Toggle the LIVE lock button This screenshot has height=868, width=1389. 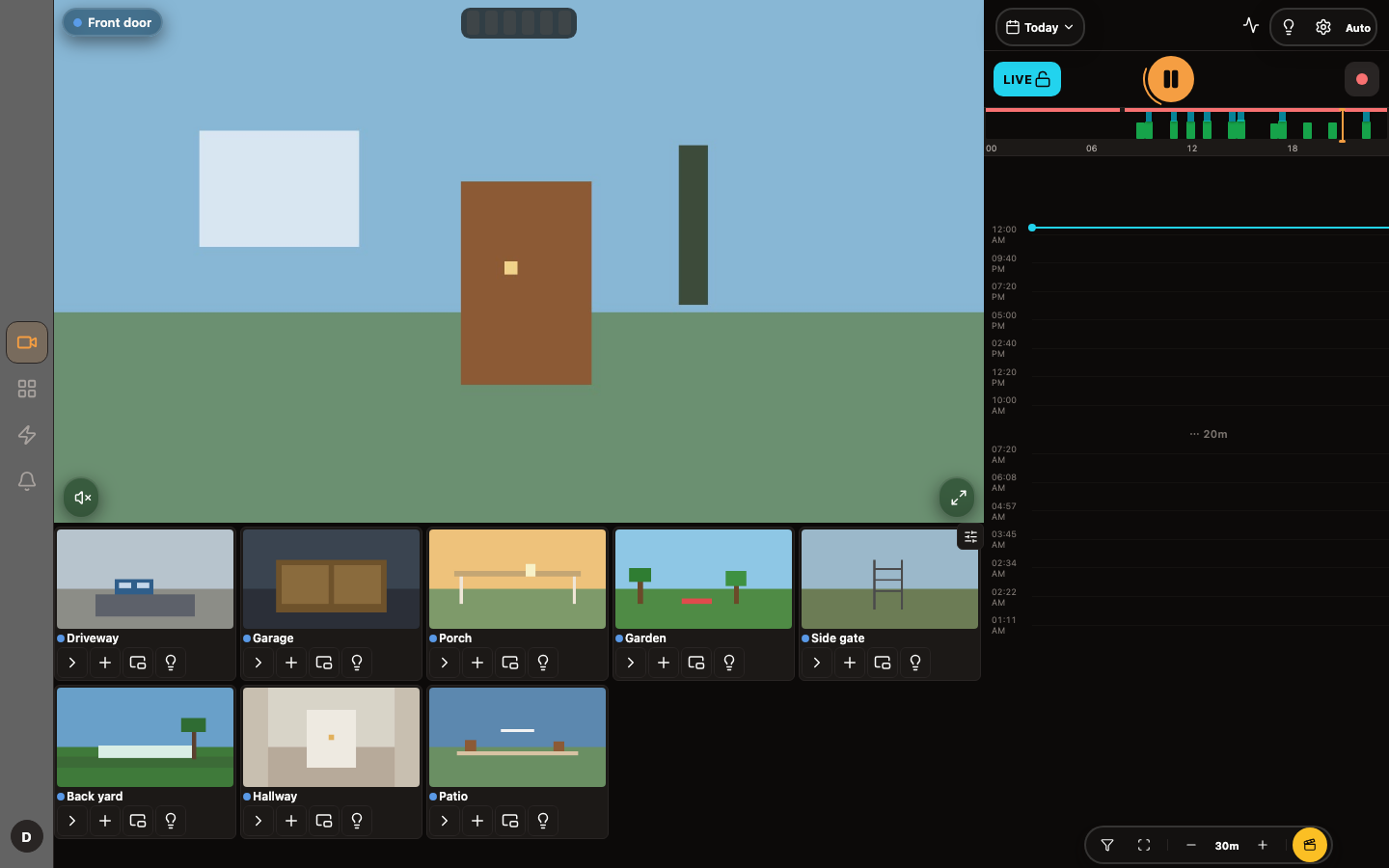tap(1027, 79)
